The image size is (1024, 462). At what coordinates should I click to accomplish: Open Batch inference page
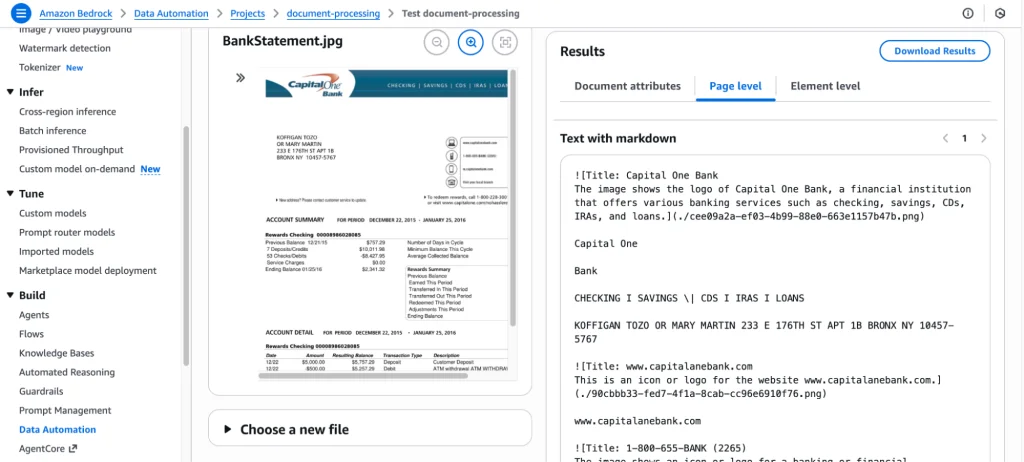tap(52, 131)
